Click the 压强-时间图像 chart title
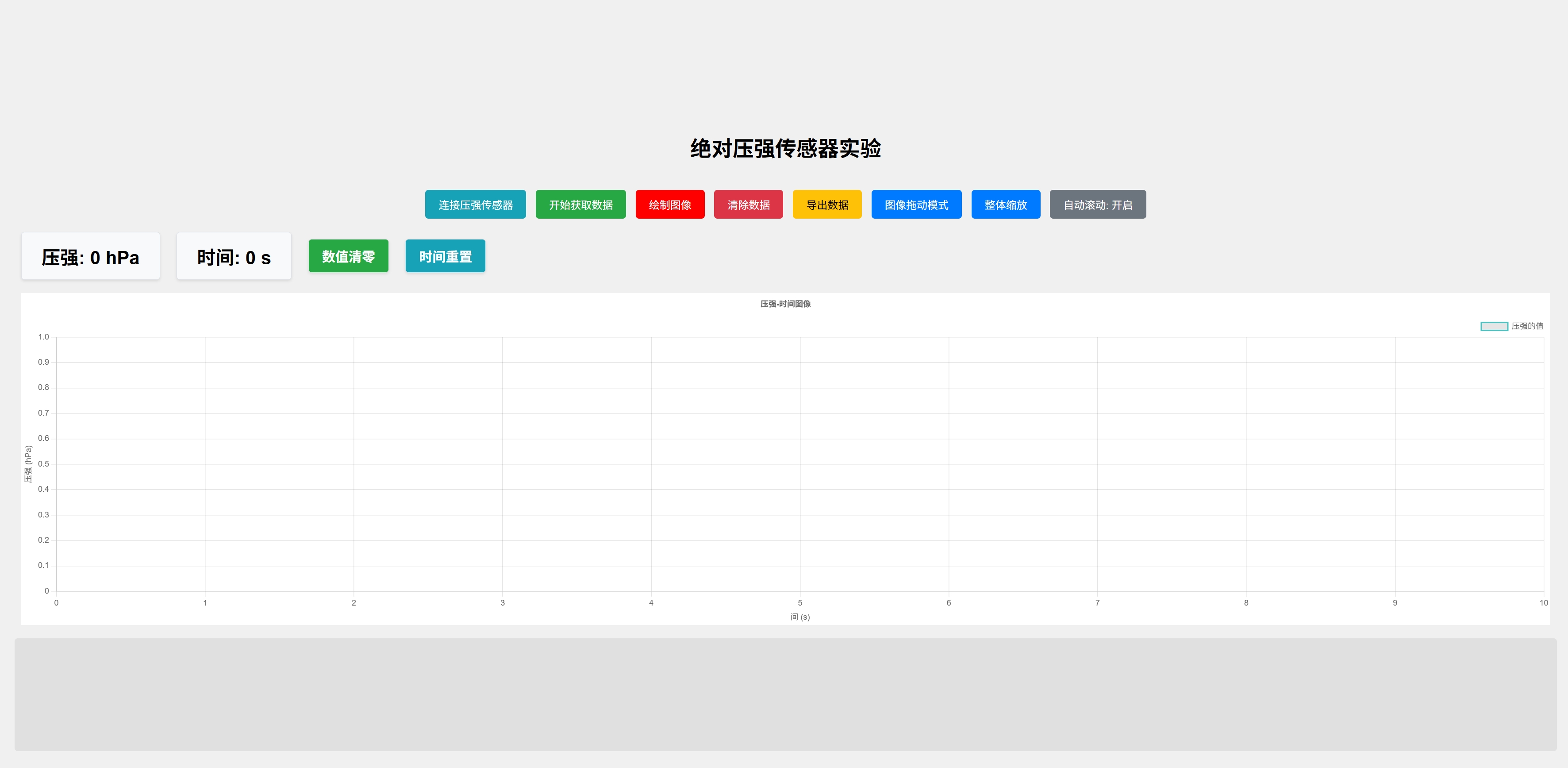 click(x=785, y=304)
